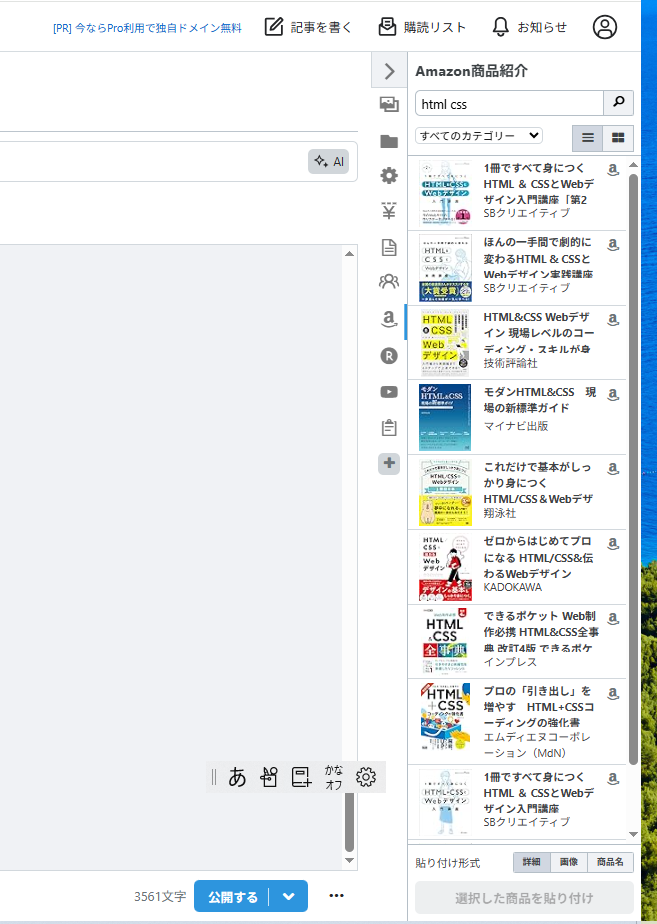This screenshot has height=924, width=657.
Task: Open Amazon icon on マイナビ出版 row
Action: click(x=613, y=394)
